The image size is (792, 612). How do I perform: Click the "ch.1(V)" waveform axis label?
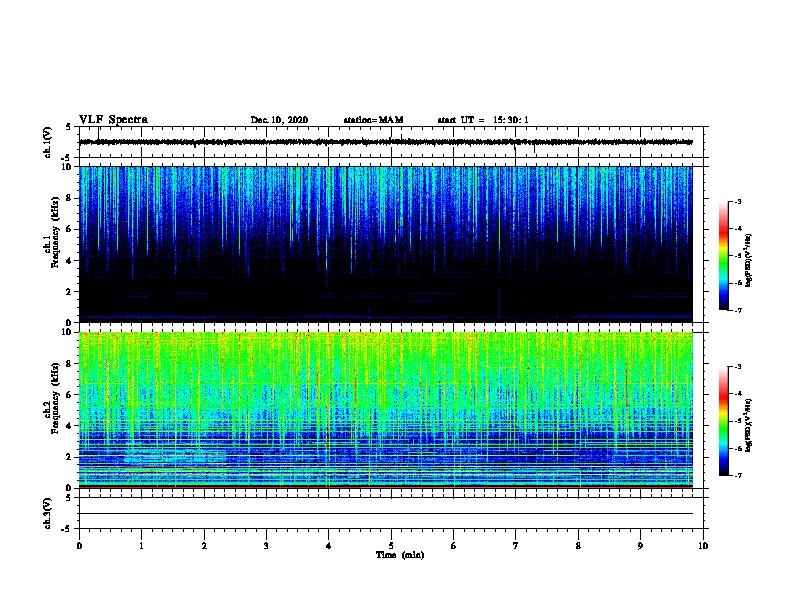coord(47,142)
